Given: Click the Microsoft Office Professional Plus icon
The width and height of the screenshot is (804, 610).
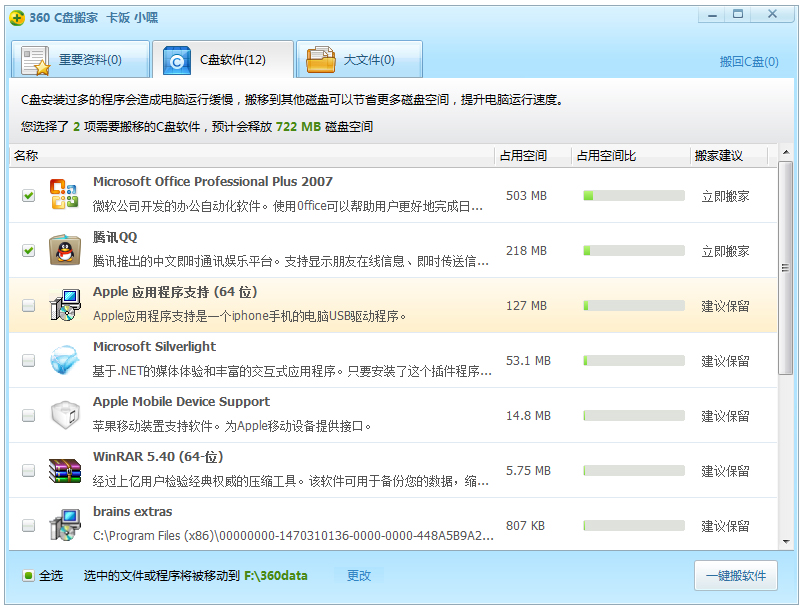Looking at the screenshot, I should [64, 195].
